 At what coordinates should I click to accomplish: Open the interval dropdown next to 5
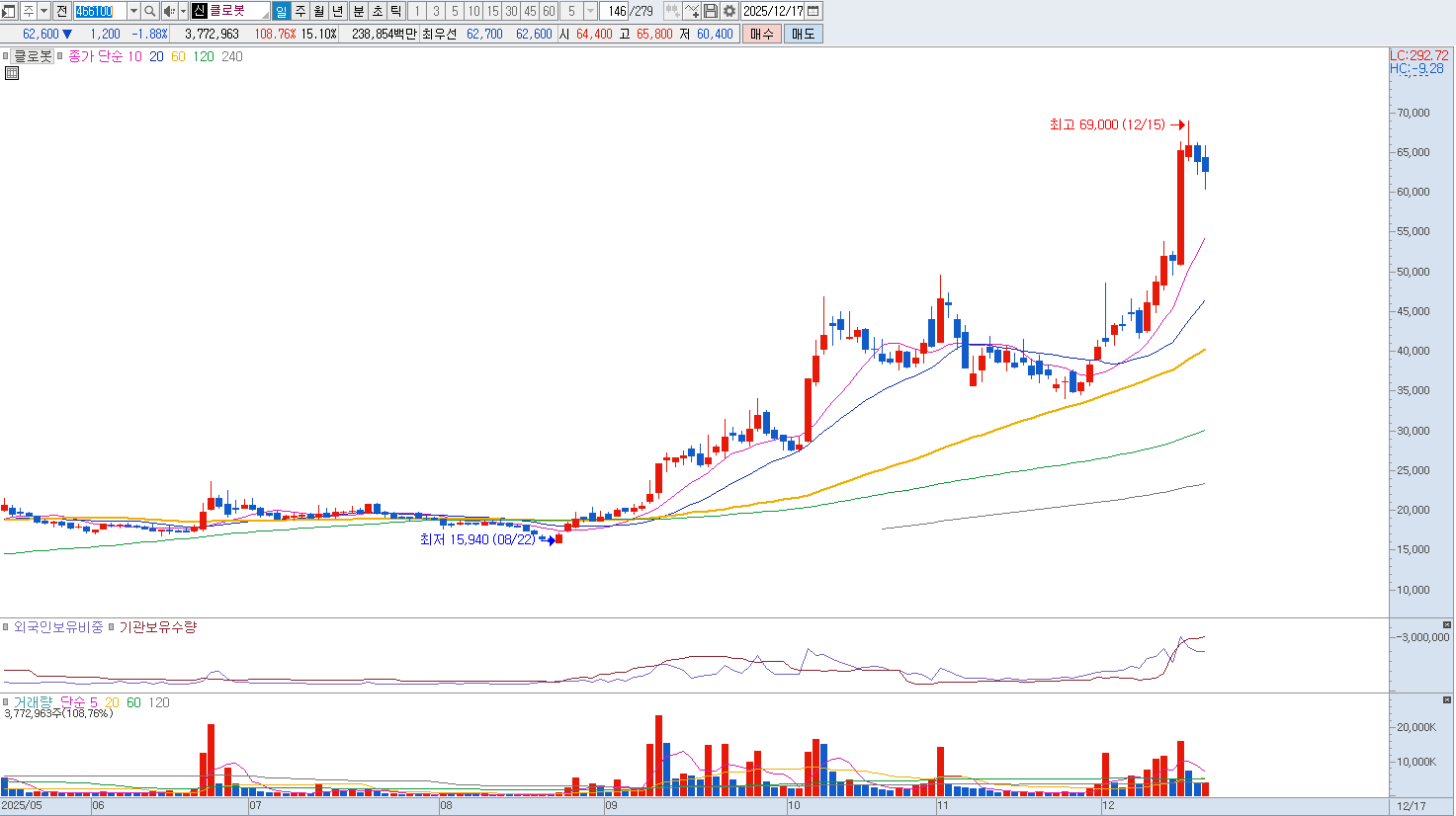[x=590, y=11]
